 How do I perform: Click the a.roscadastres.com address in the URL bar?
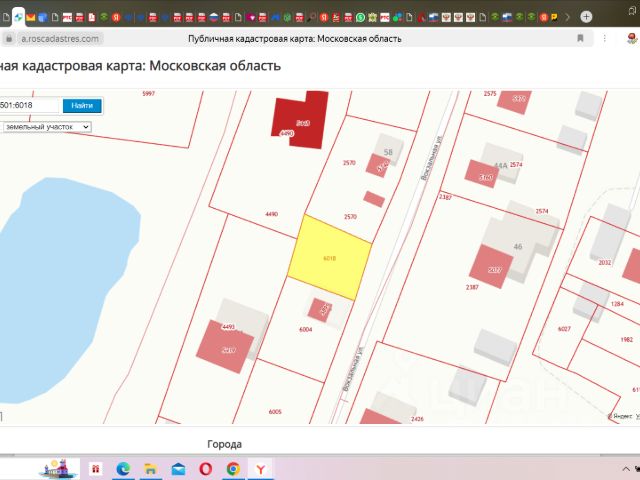click(x=60, y=38)
